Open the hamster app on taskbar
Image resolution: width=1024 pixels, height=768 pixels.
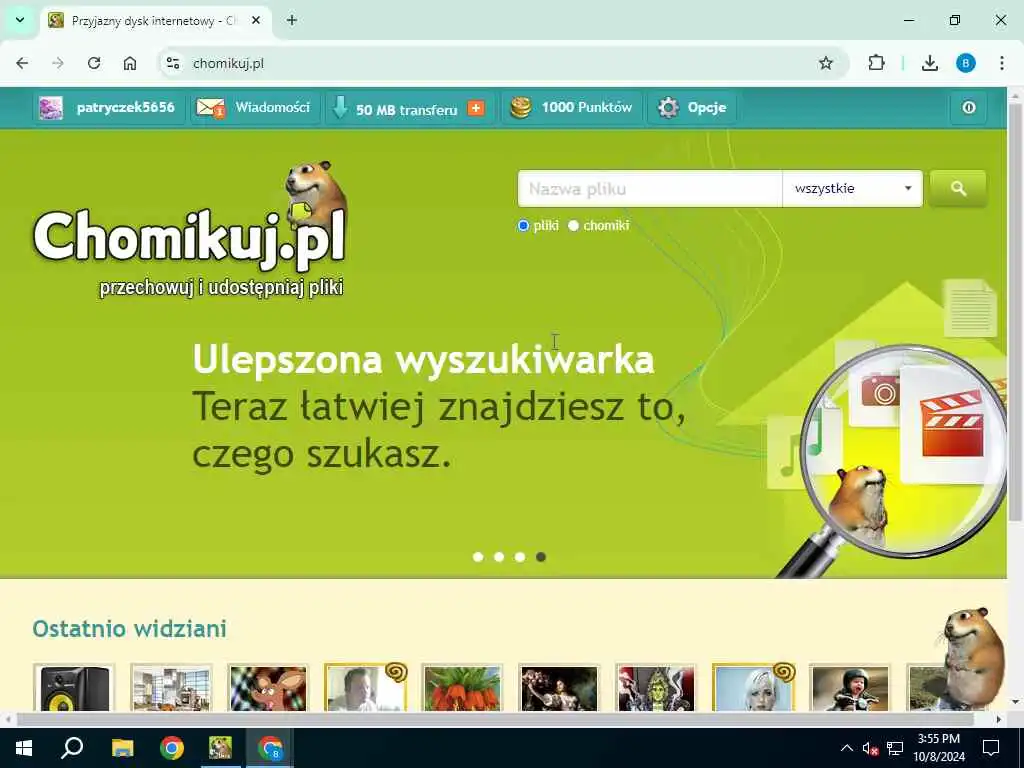220,748
